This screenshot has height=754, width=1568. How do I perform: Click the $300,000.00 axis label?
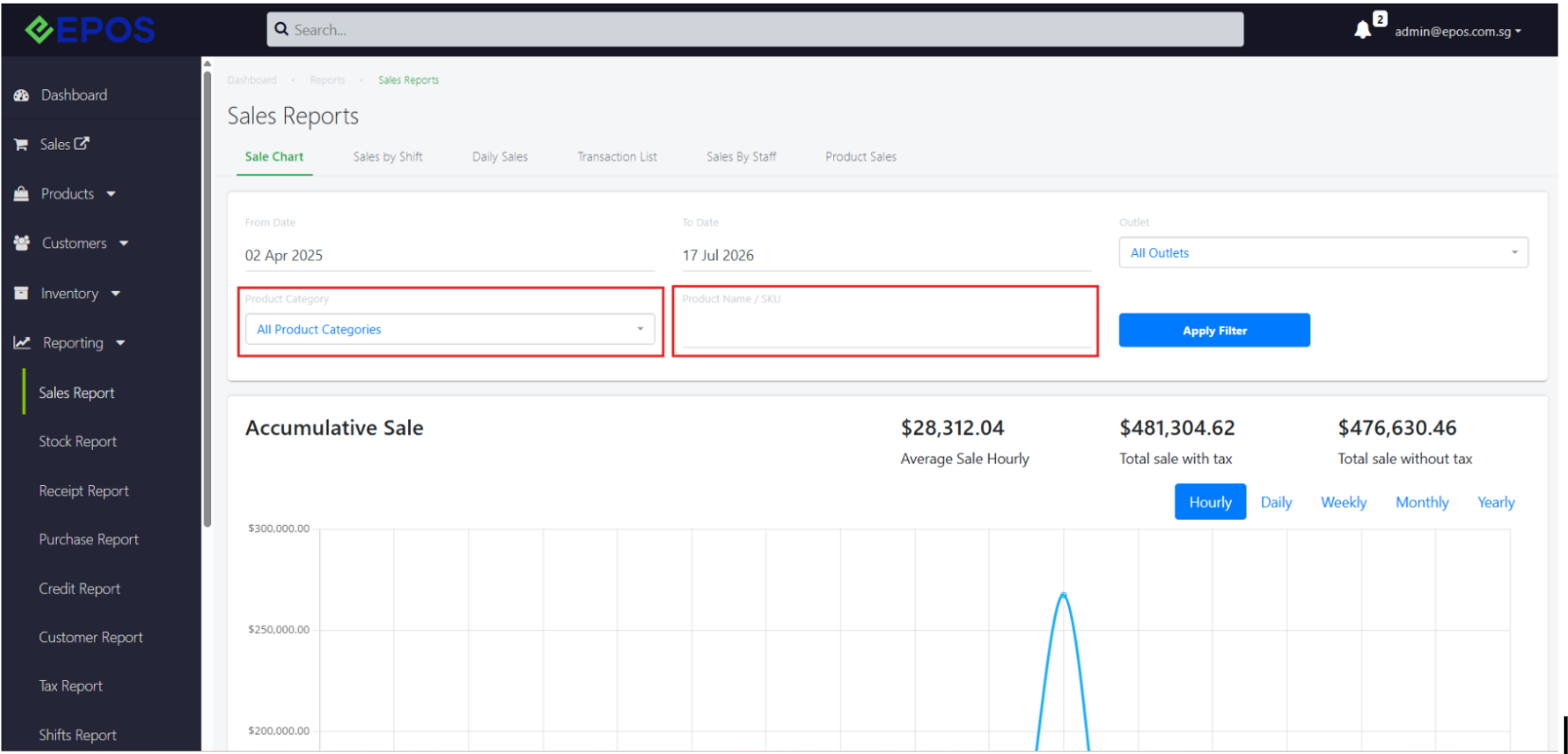click(x=278, y=529)
